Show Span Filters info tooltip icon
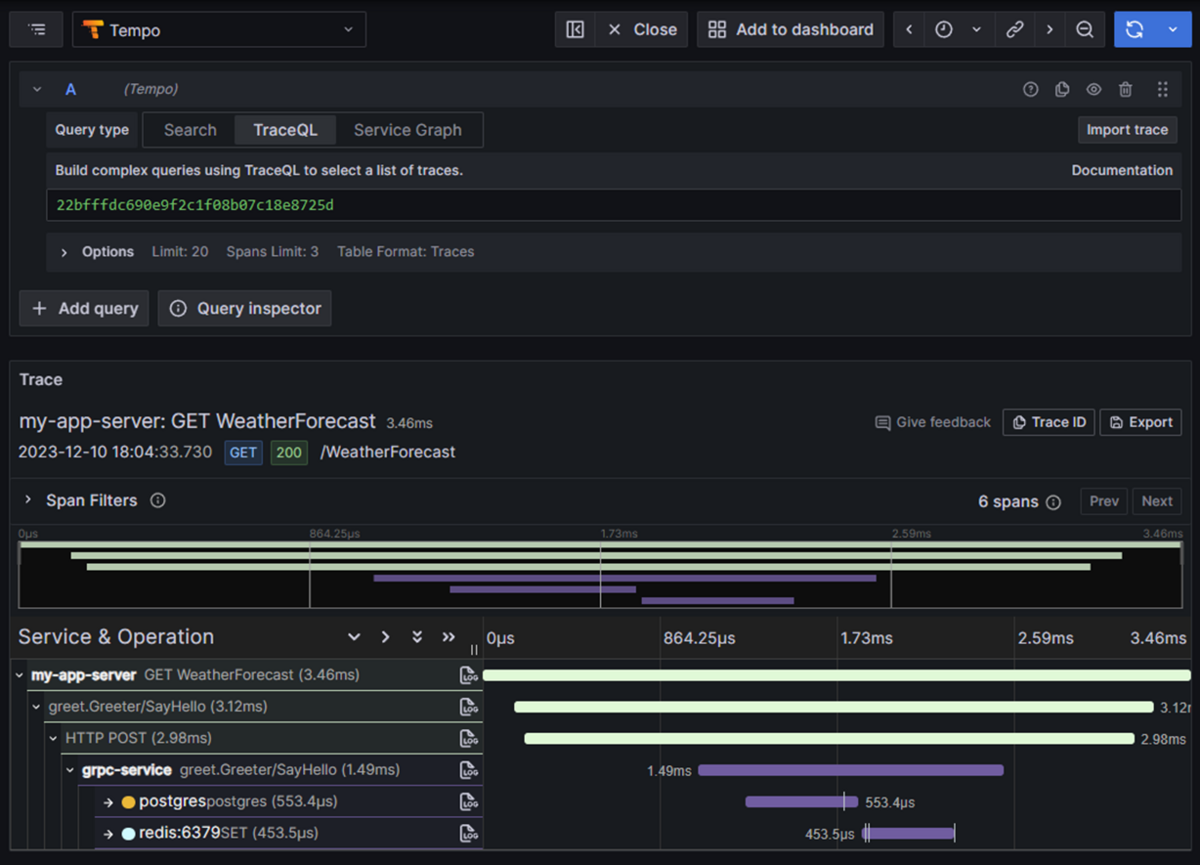Image resolution: width=1200 pixels, height=865 pixels. coord(157,500)
